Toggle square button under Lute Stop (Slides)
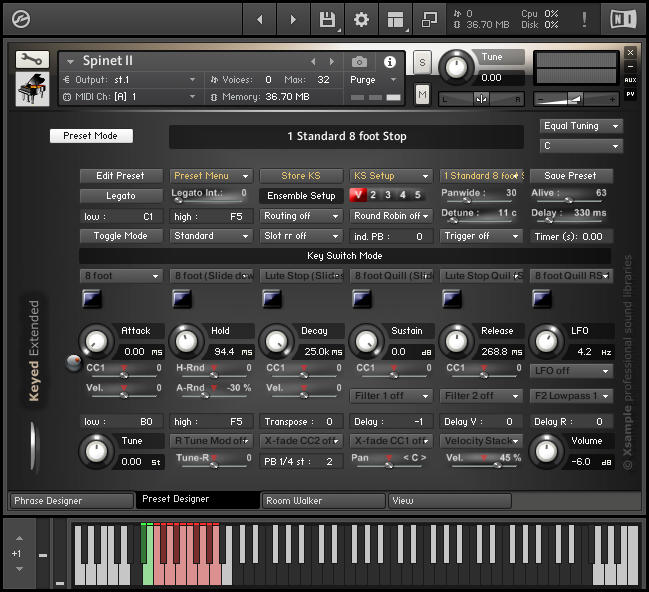The height and width of the screenshot is (592, 649). (x=272, y=298)
